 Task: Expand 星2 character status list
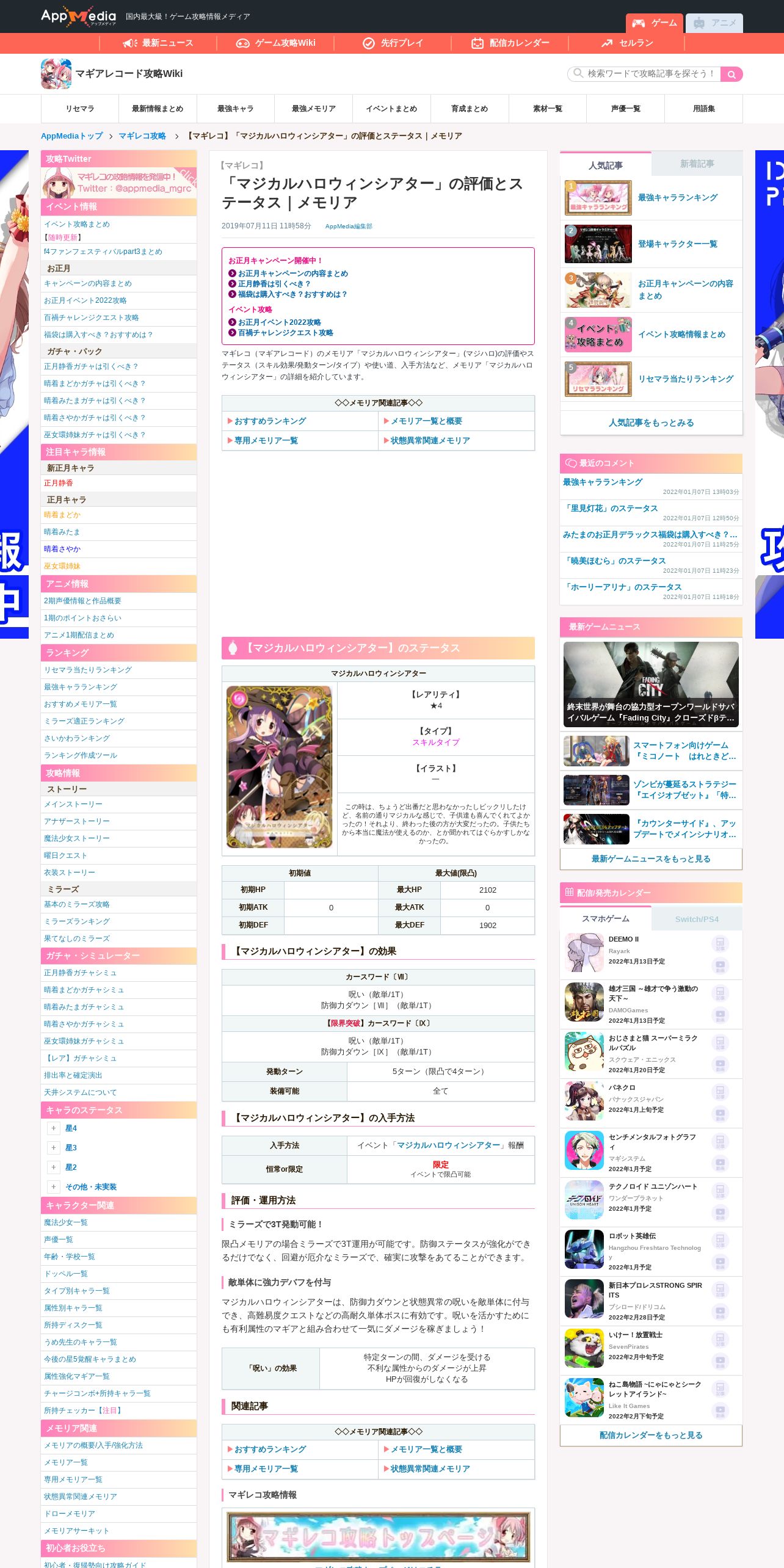[54, 1167]
